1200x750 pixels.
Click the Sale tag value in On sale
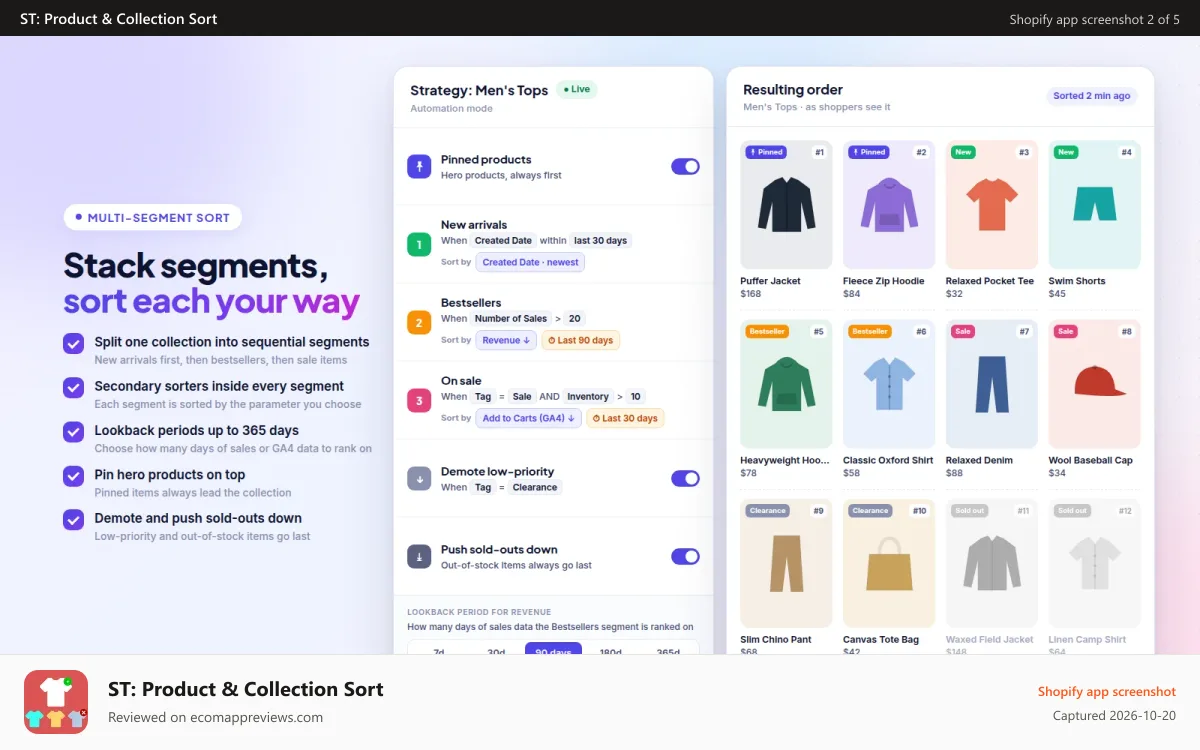[522, 397]
